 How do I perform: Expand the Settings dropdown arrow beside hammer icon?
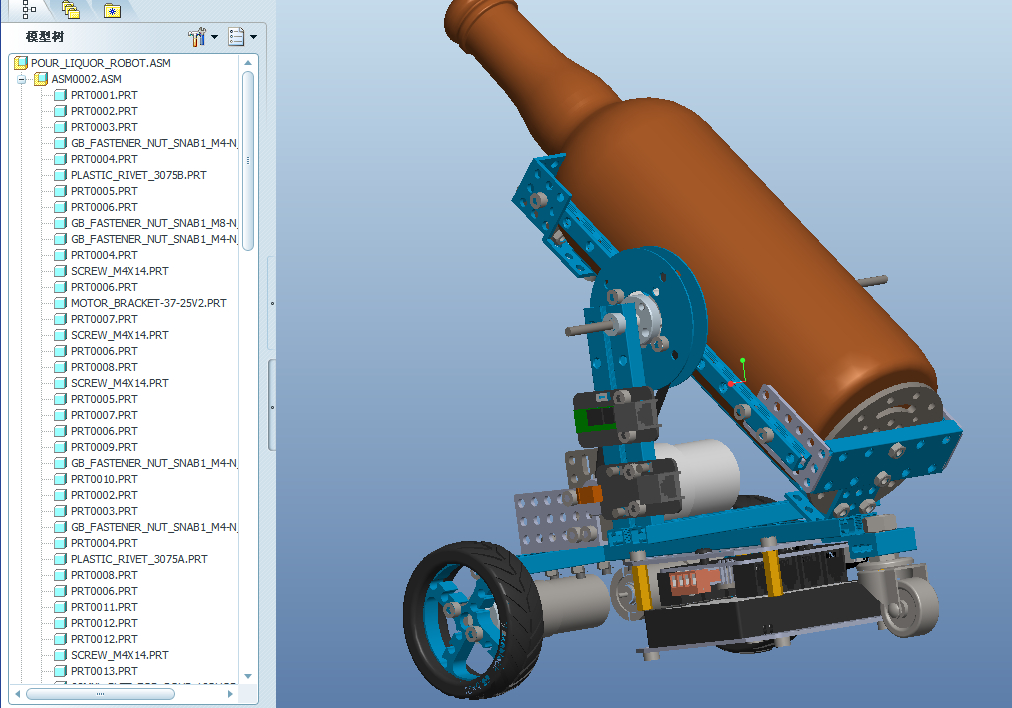[x=214, y=37]
